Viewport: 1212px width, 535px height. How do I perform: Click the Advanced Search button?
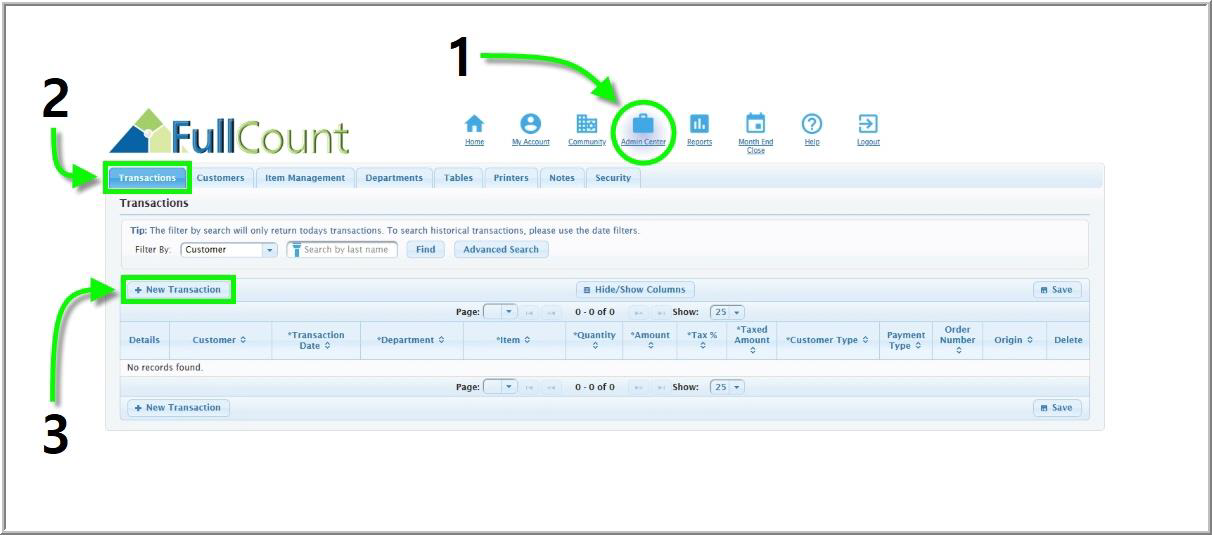[501, 250]
